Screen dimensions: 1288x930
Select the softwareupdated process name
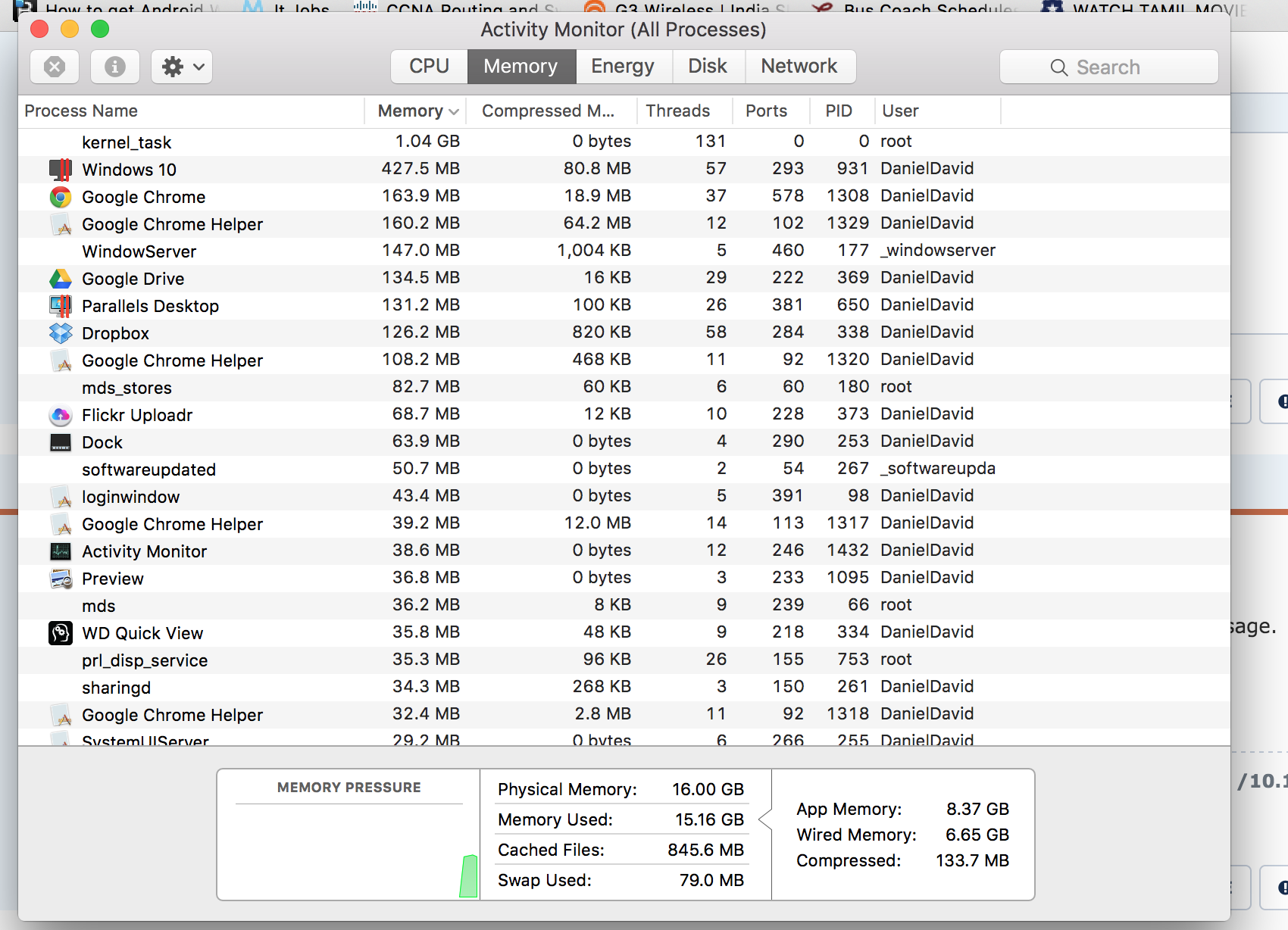[148, 470]
